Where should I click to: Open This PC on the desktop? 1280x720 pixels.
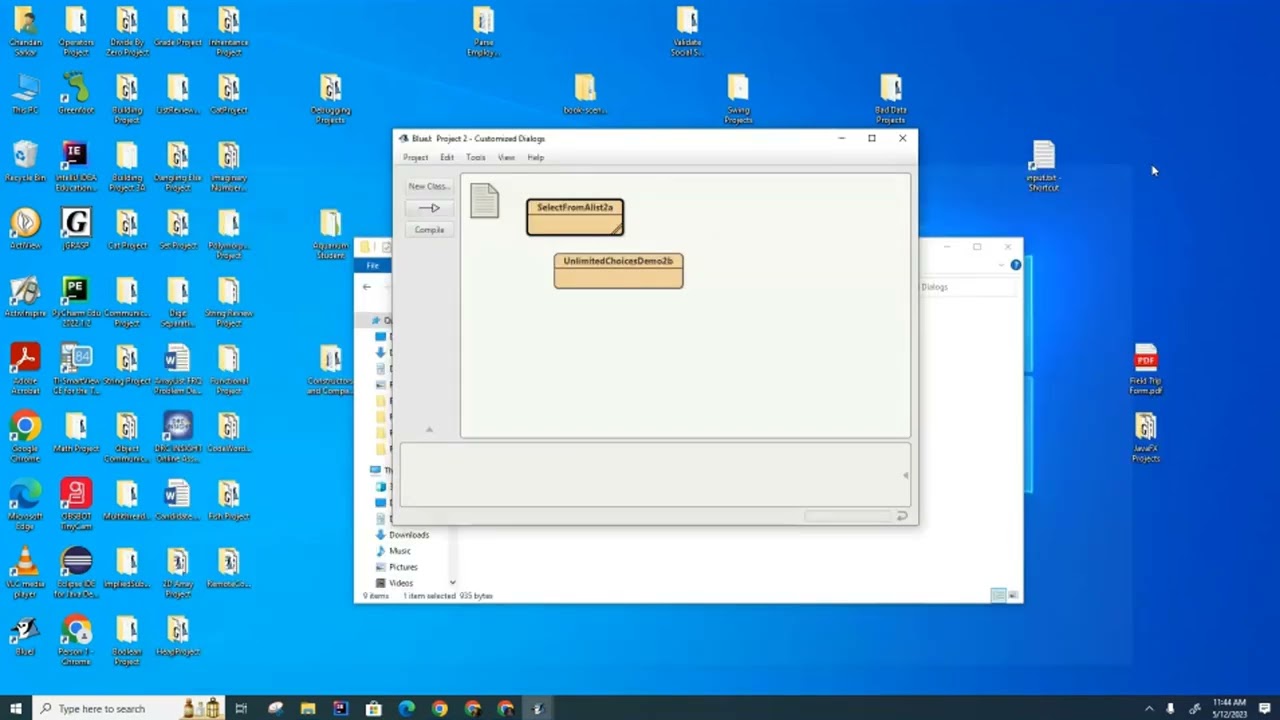(x=25, y=93)
